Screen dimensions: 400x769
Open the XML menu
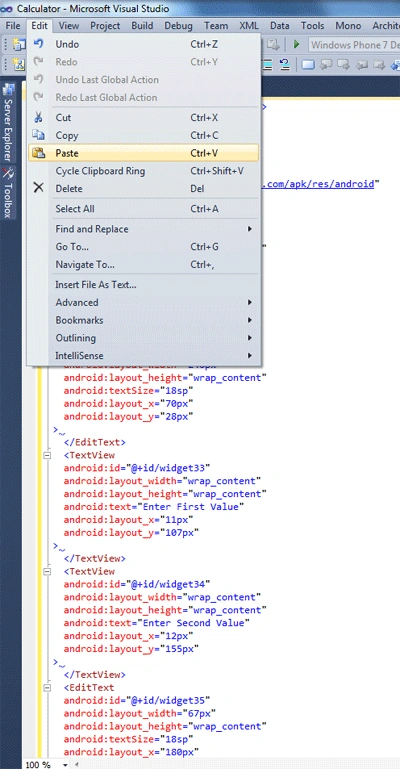249,26
